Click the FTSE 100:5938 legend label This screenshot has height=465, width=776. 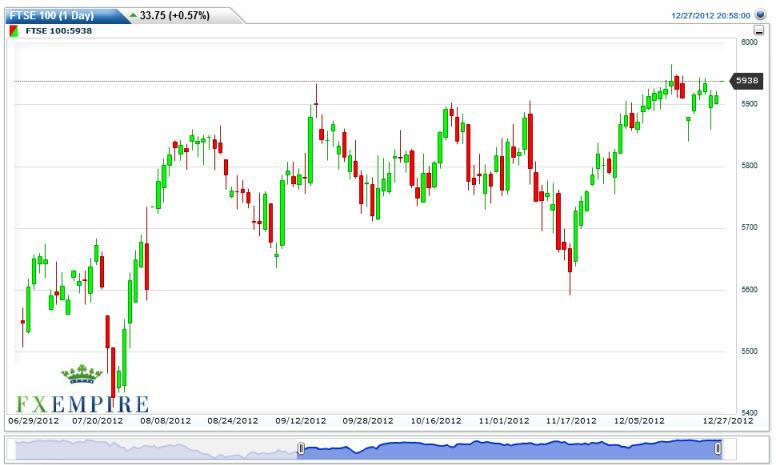point(60,31)
